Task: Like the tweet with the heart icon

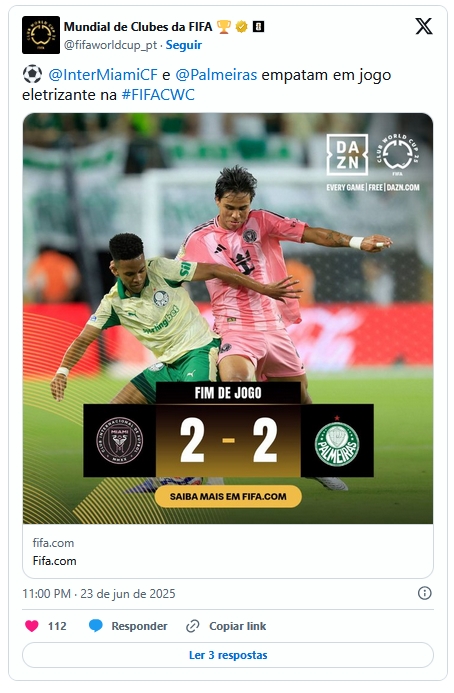Action: pos(31,626)
